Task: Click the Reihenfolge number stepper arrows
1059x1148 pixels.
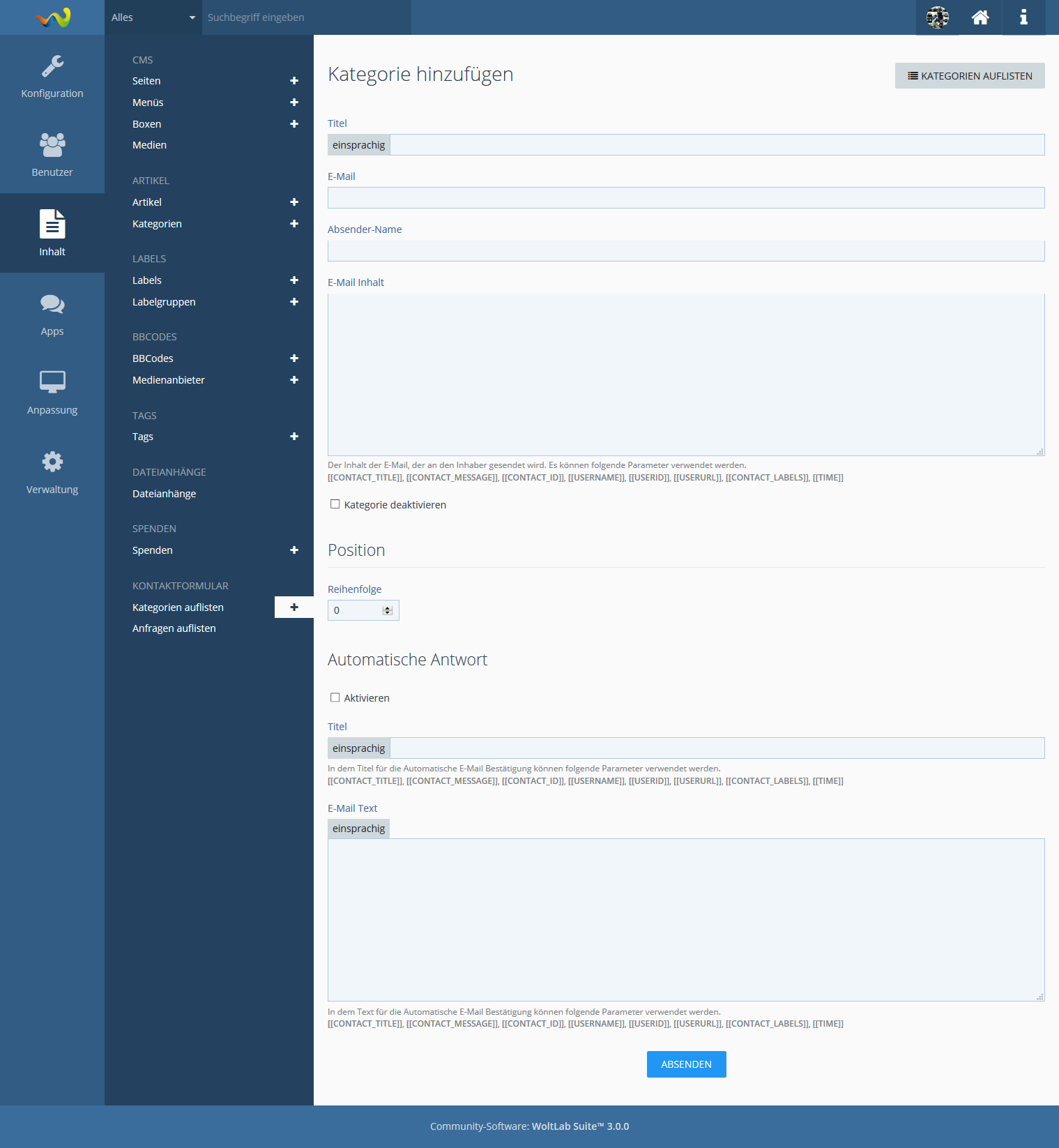Action: point(388,610)
